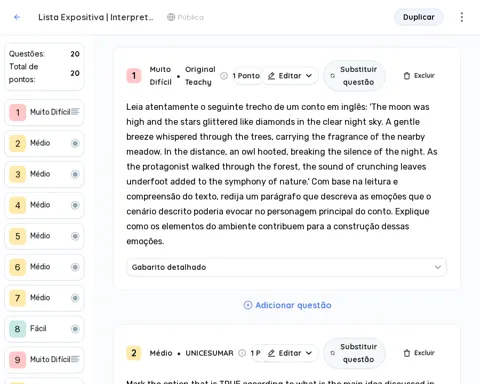
Task: Click the info icon in question 1 header
Action: pyautogui.click(x=224, y=76)
